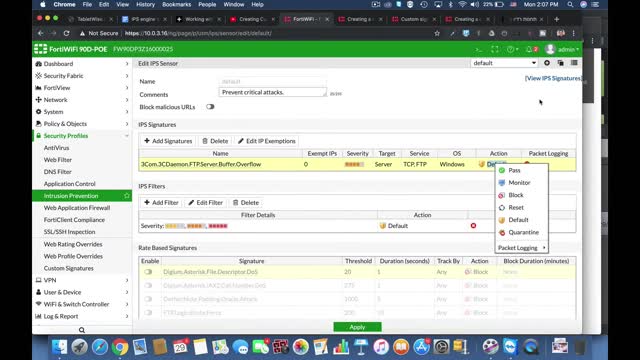Image resolution: width=640 pixels, height=360 pixels.
Task: Expand WiFi & Switch Controller section
Action: [x=82, y=304]
